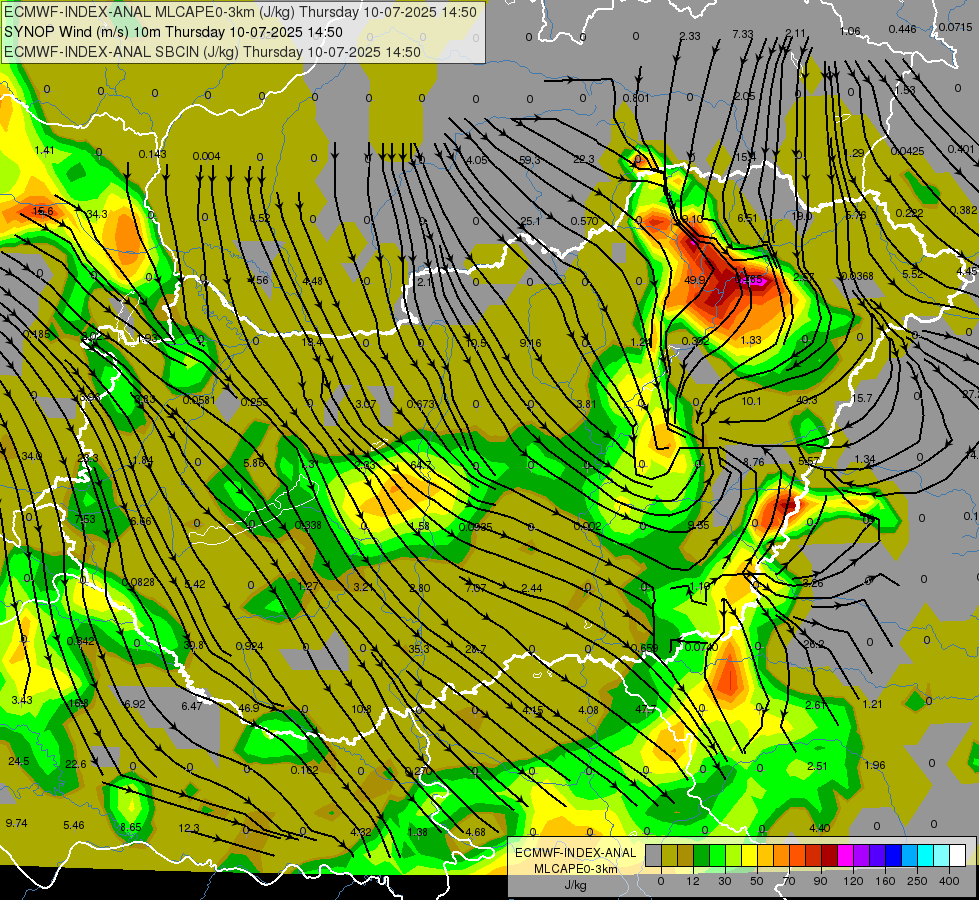Click the map value '8.76'
Screen dimensions: 979x900
point(754,462)
